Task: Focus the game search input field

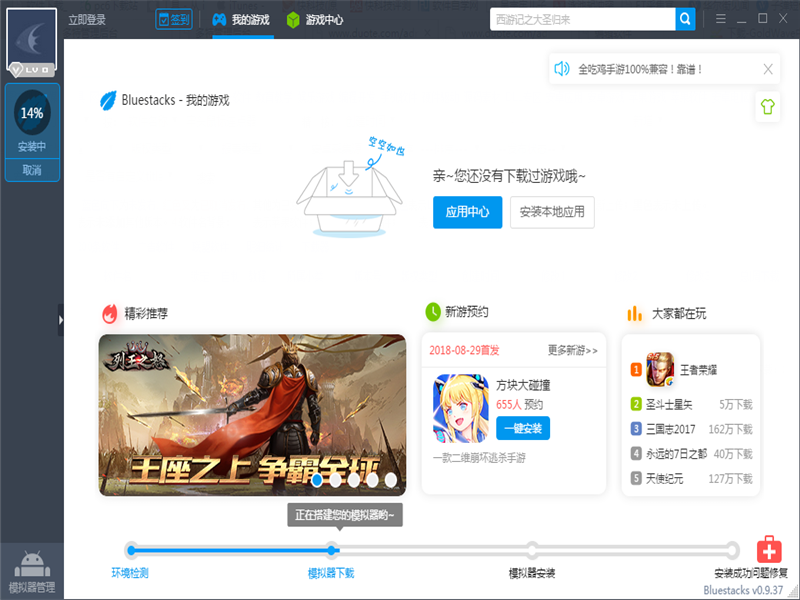Action: [x=582, y=19]
